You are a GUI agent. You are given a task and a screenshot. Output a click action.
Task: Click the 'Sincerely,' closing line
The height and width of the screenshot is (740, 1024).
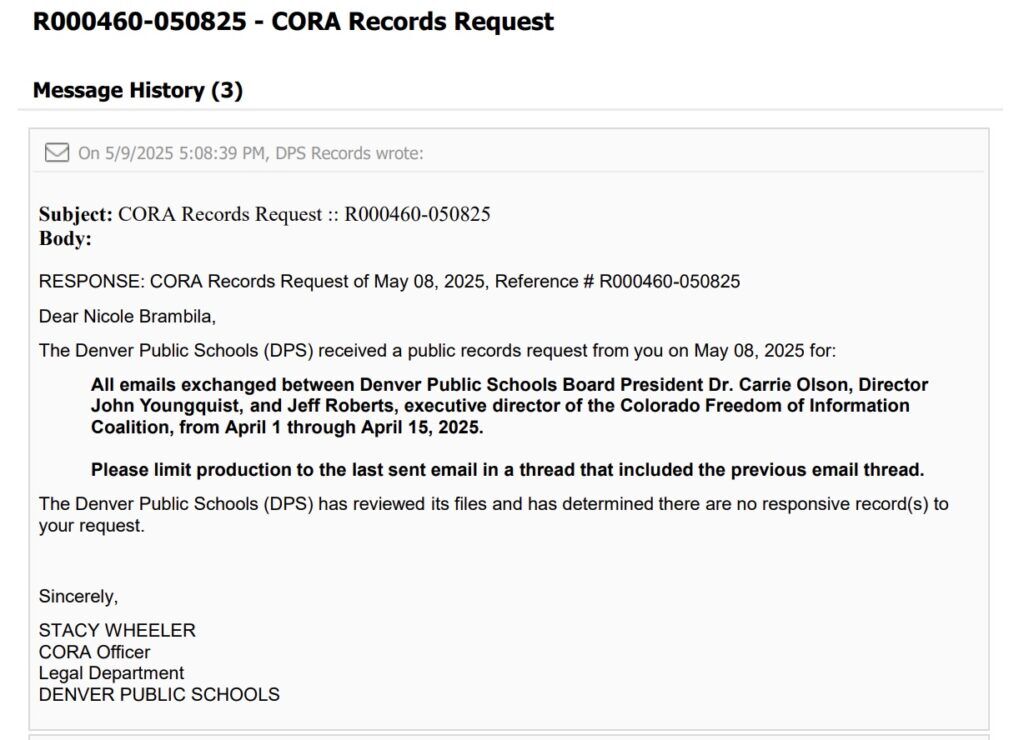click(78, 596)
